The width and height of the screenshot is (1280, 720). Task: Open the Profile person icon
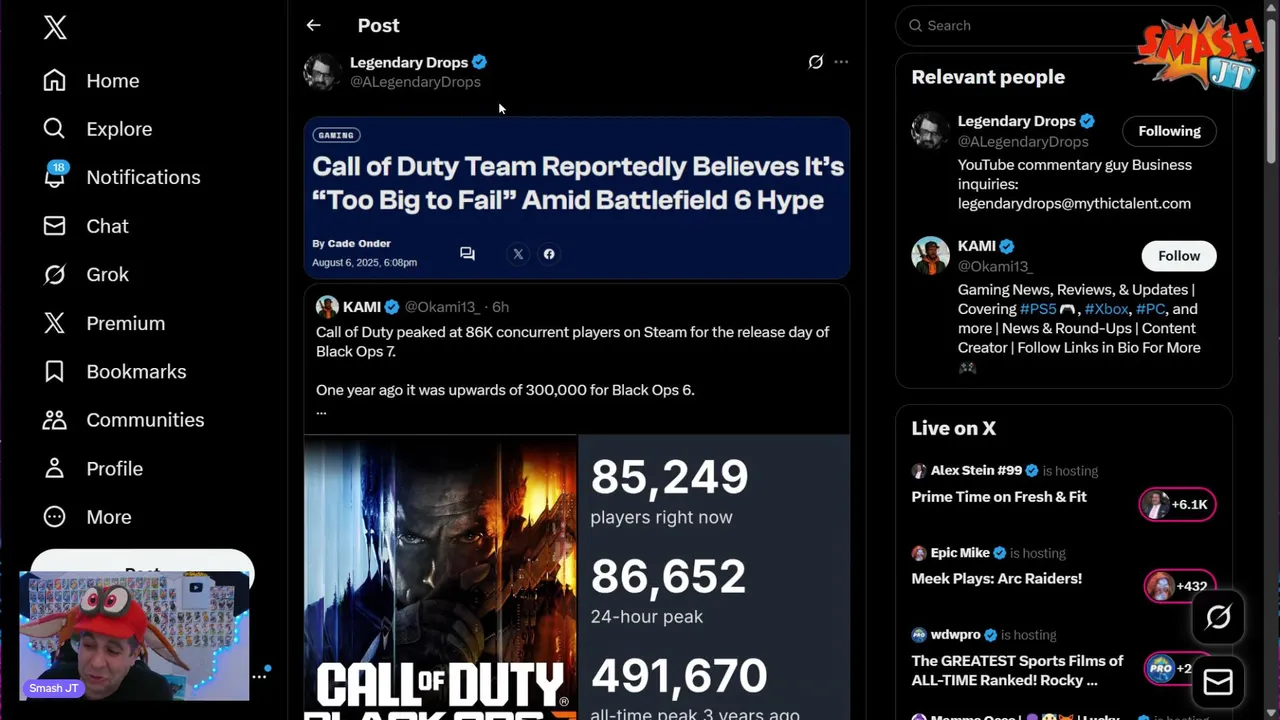(54, 468)
